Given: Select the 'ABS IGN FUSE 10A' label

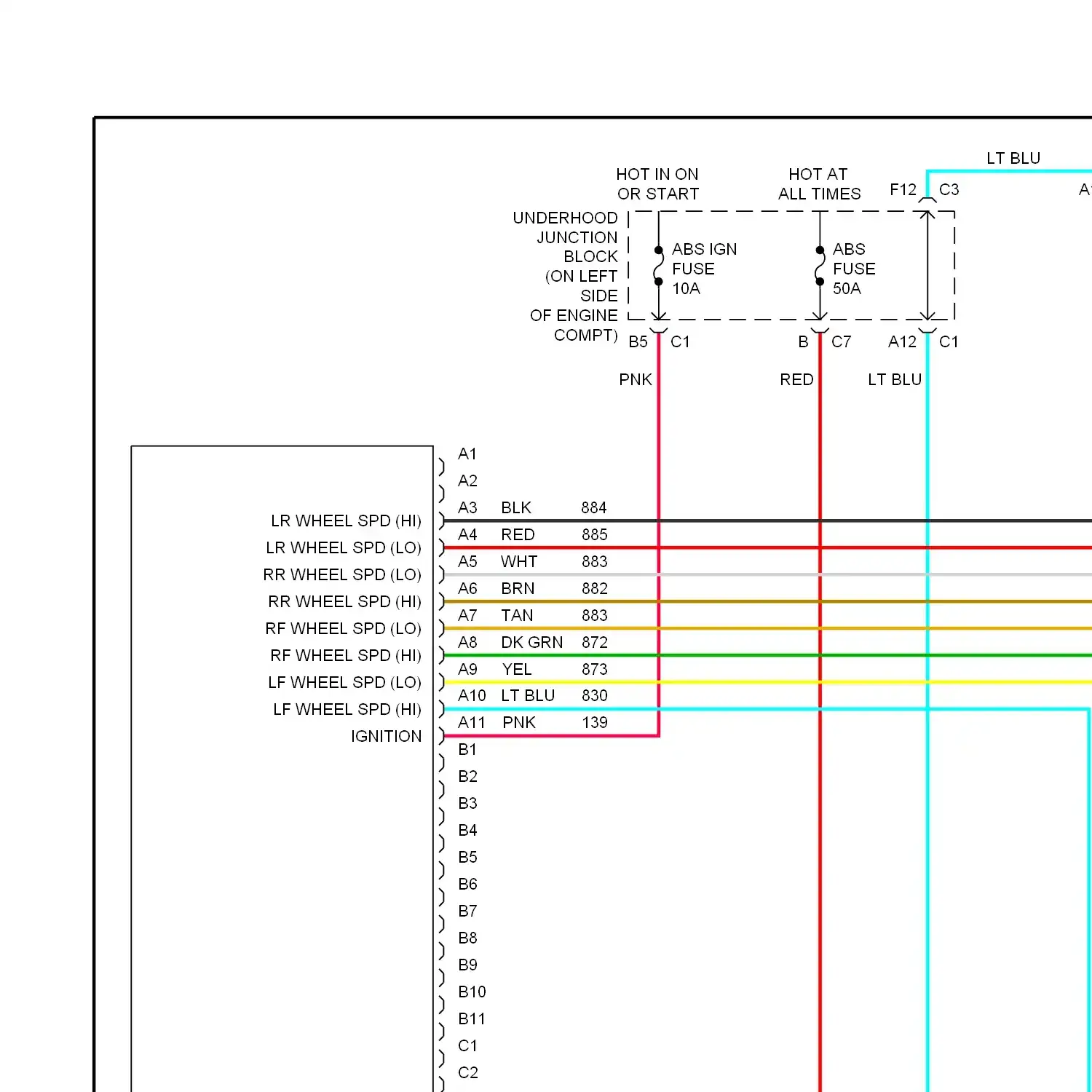Looking at the screenshot, I should (704, 269).
